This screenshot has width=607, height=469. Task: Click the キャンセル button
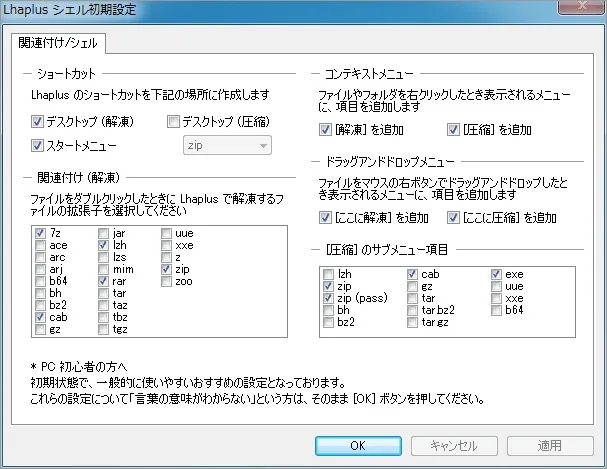454,446
